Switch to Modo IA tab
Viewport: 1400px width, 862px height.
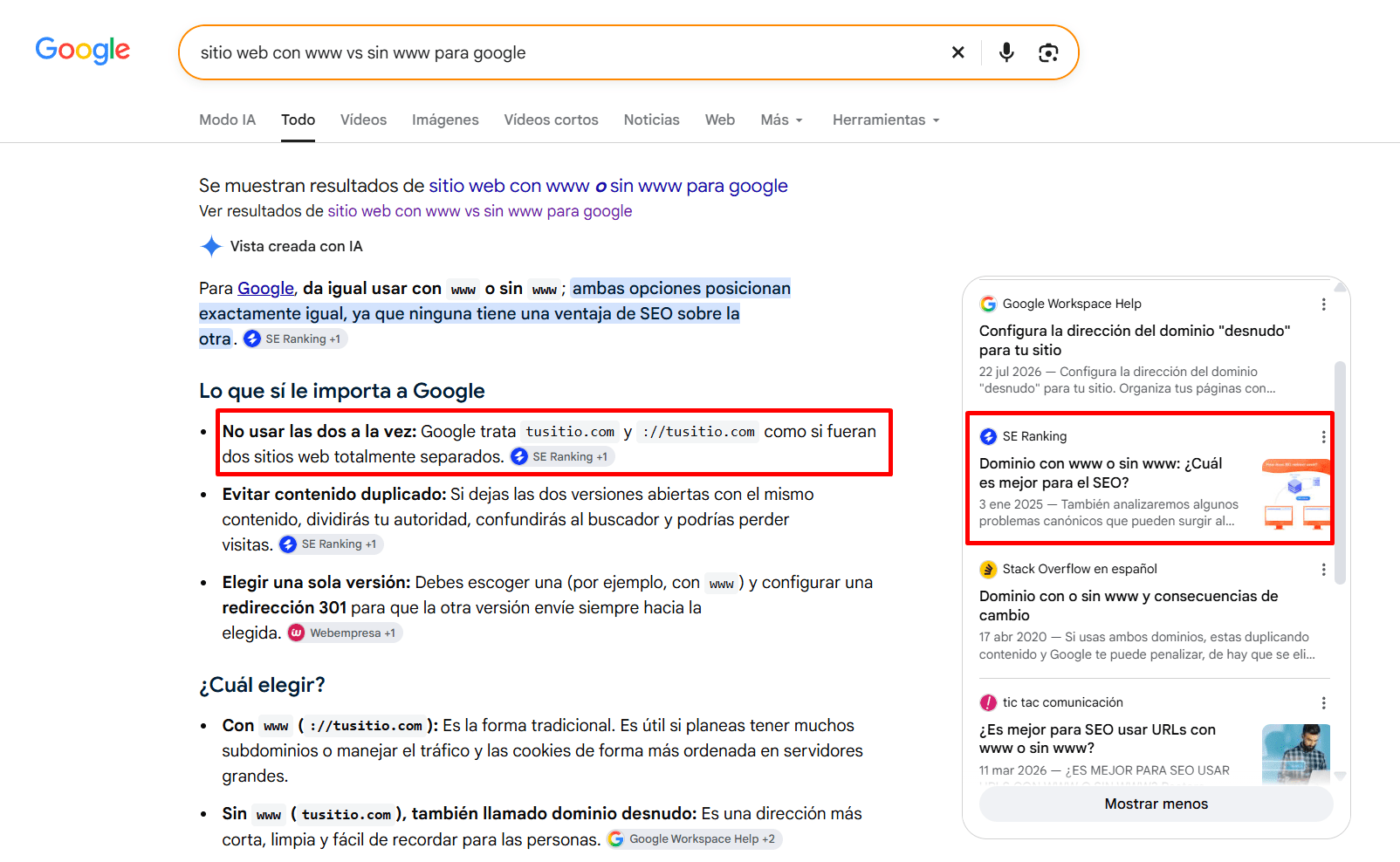click(x=227, y=120)
